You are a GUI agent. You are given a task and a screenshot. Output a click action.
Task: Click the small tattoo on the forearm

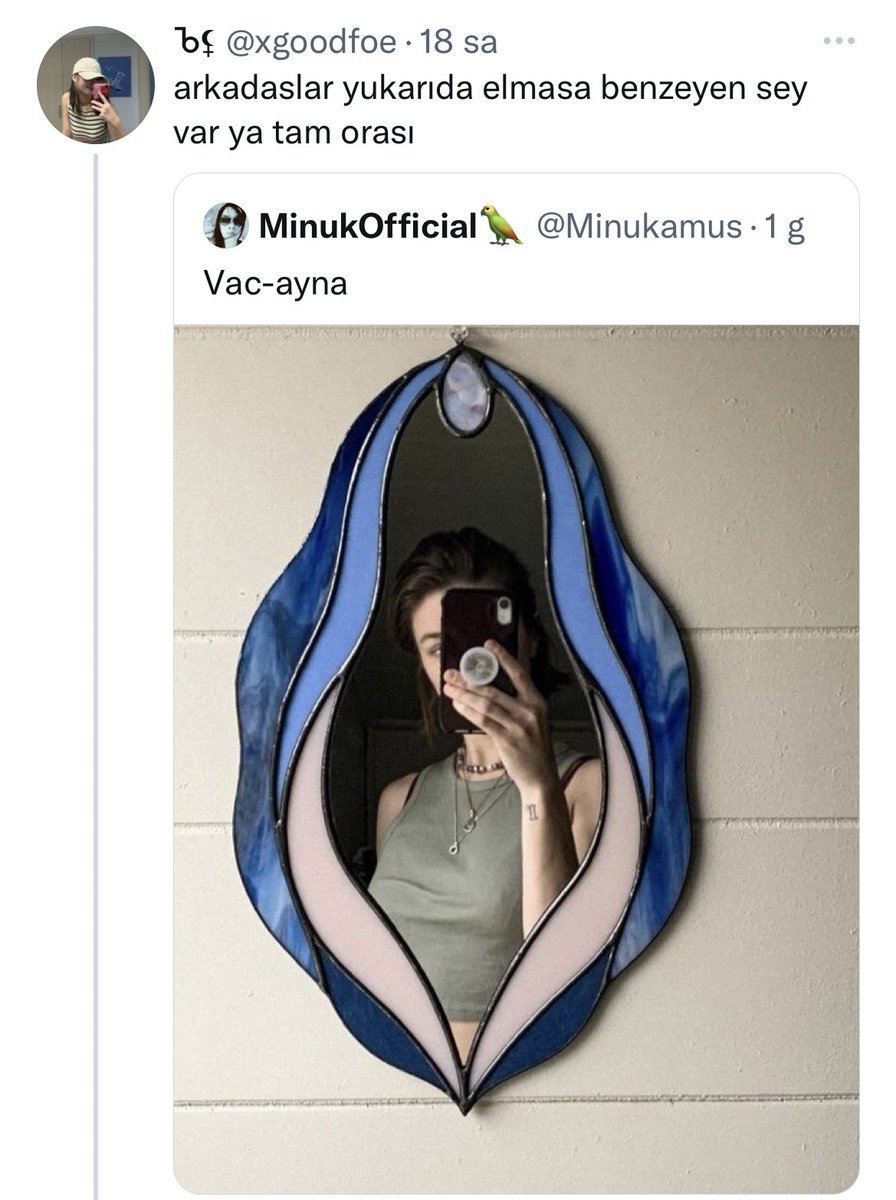point(531,812)
